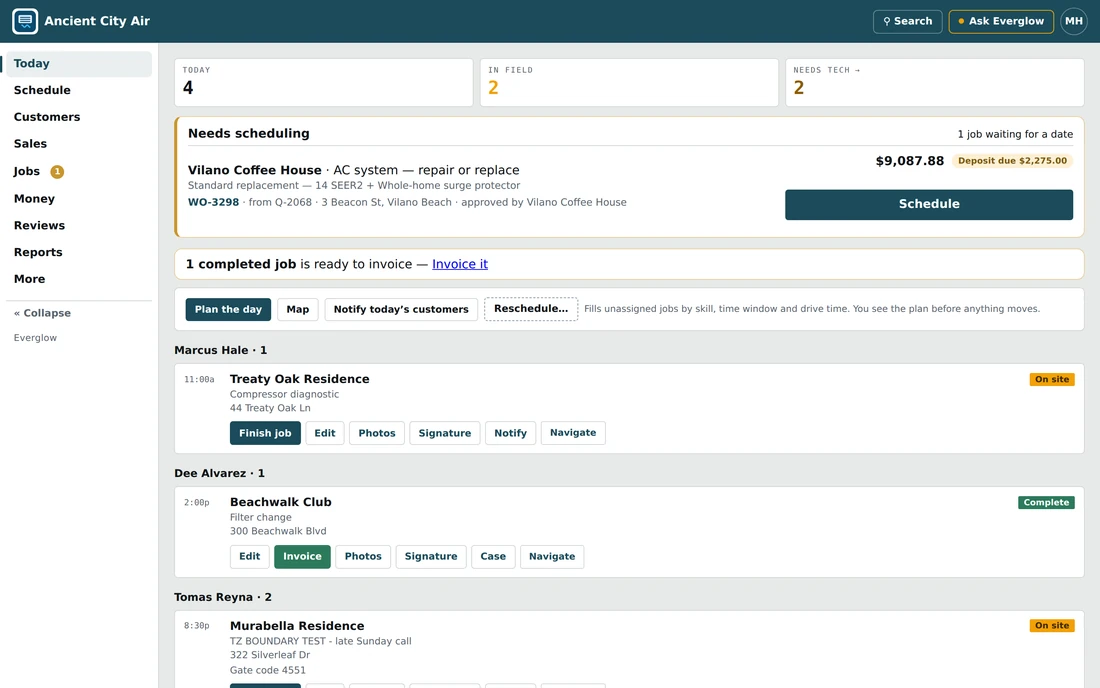The height and width of the screenshot is (688, 1100).
Task: Open Signature for Beachwalk Club
Action: click(431, 556)
